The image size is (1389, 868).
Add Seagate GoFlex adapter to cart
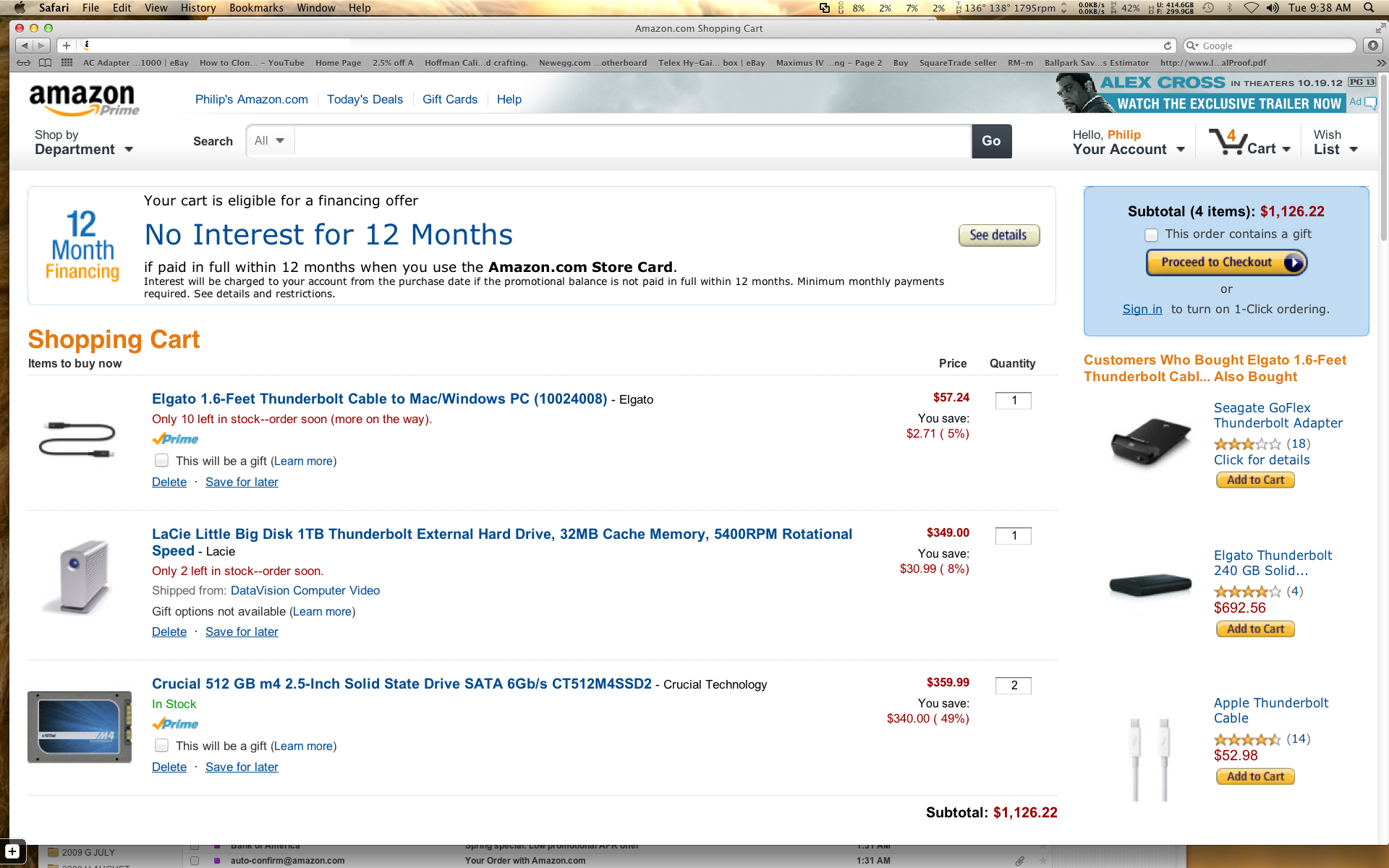pyautogui.click(x=1255, y=480)
